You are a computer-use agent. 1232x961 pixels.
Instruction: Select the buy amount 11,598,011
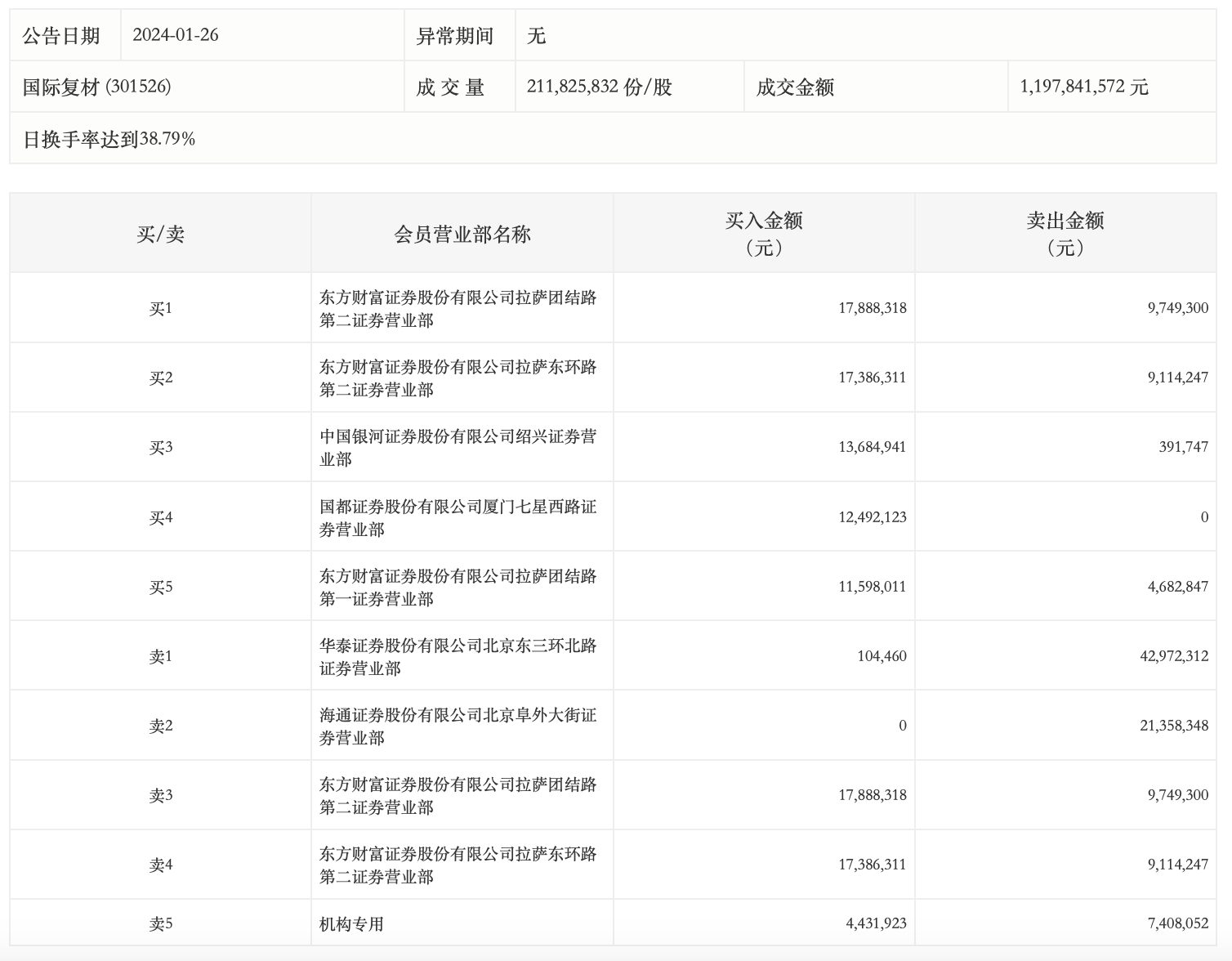873,587
